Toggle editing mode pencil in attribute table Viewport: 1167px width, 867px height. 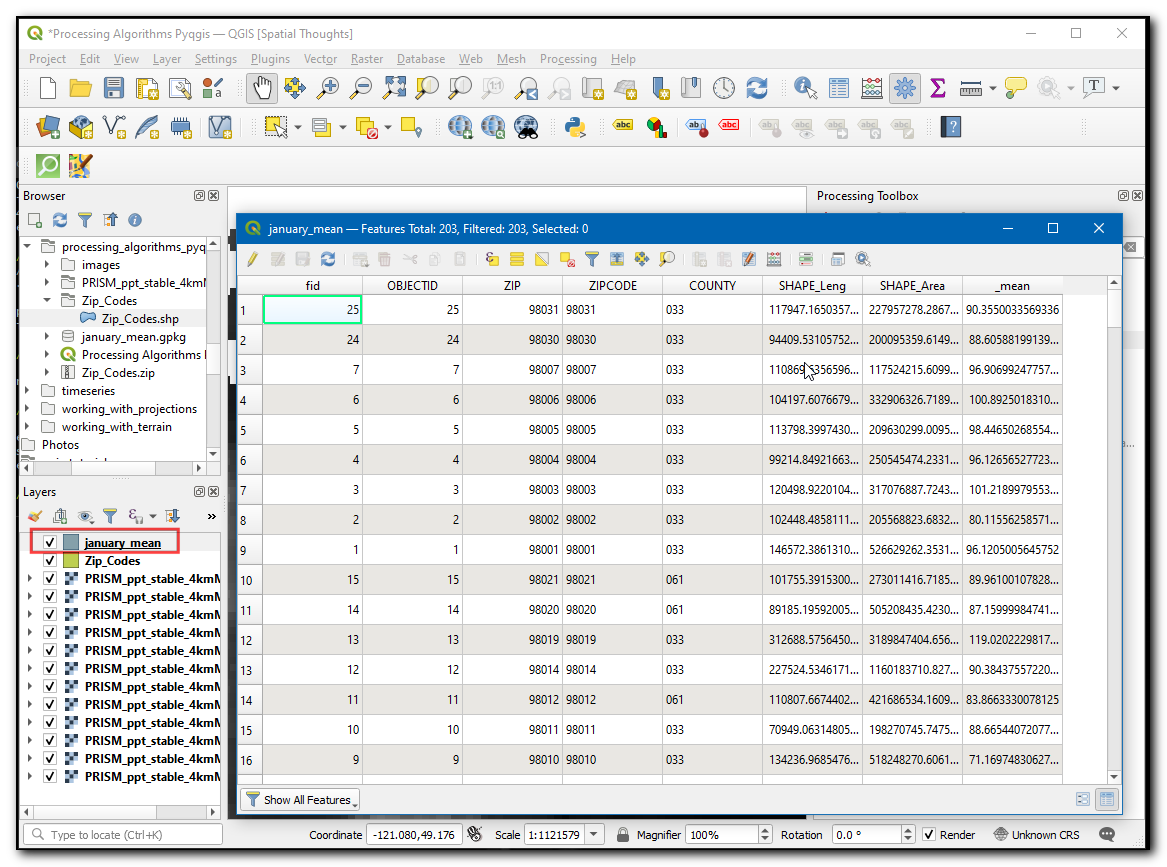pos(252,260)
